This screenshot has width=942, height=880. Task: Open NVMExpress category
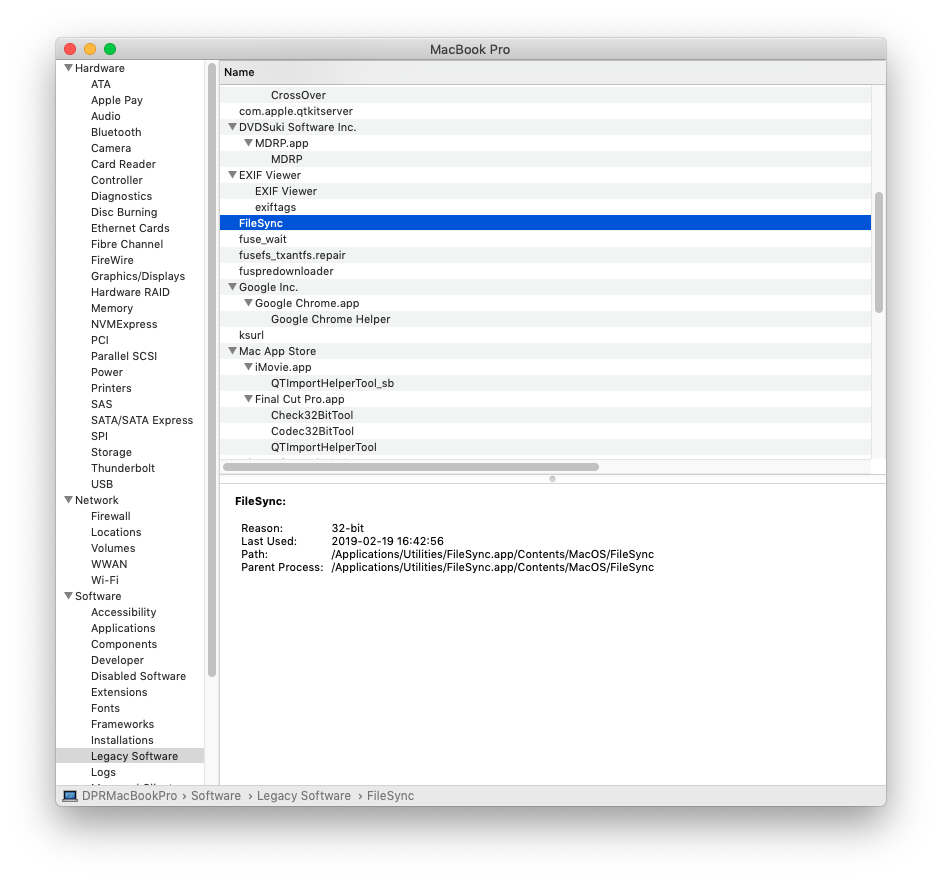(x=124, y=324)
